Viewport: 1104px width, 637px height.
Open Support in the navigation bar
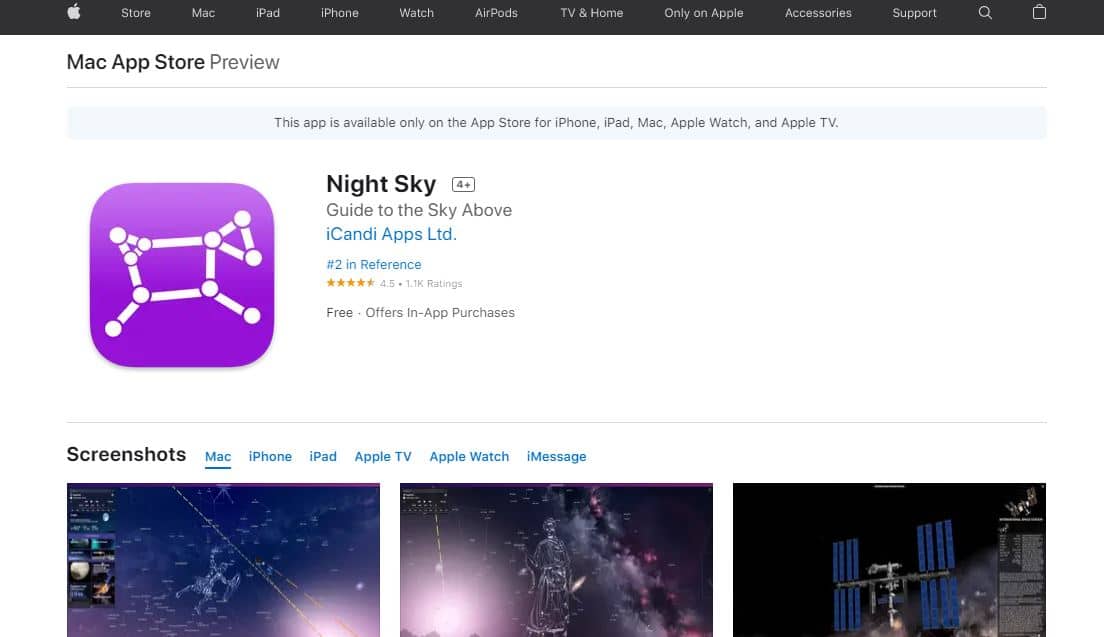(914, 13)
